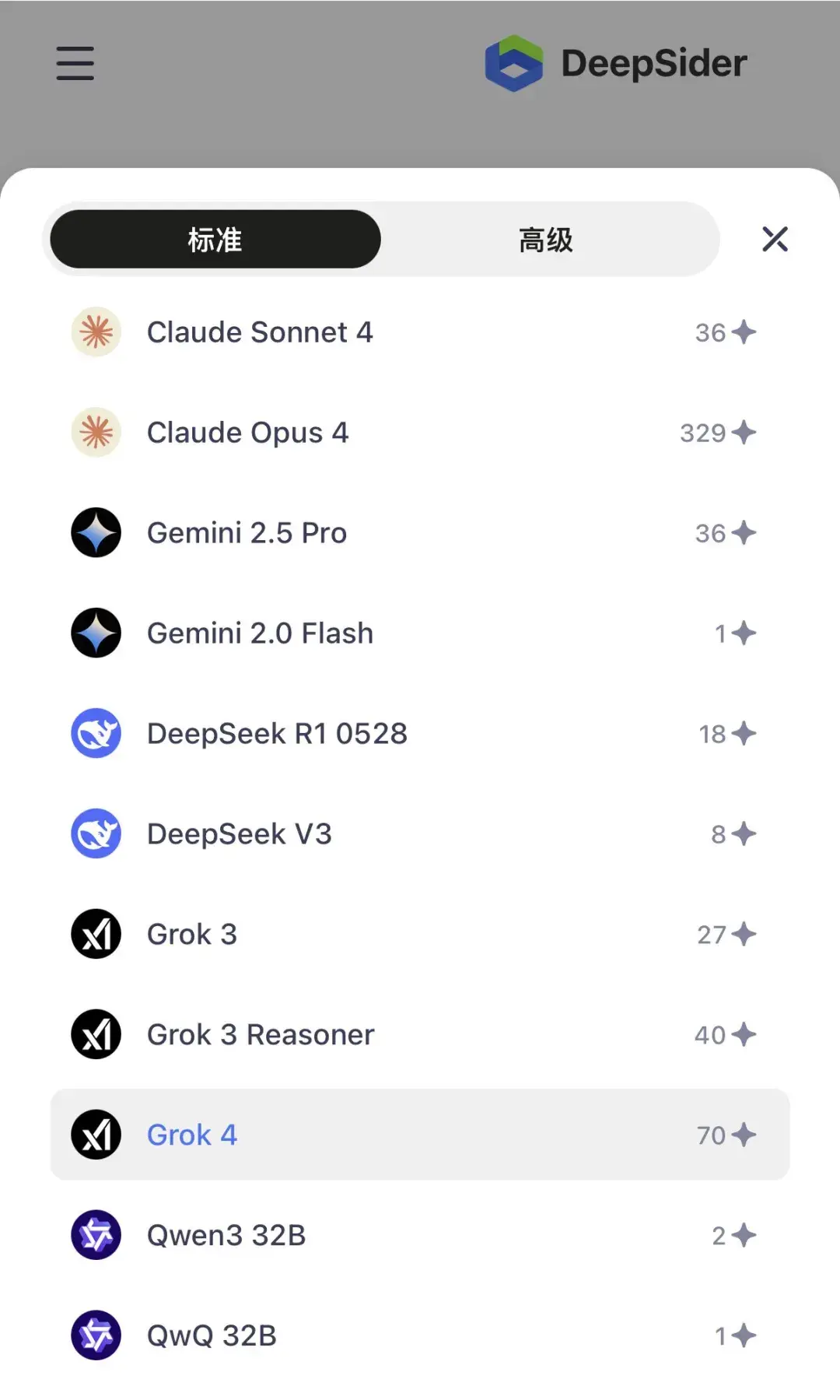Click the DeepSider title text
This screenshot has height=1400, width=840.
coord(654,64)
